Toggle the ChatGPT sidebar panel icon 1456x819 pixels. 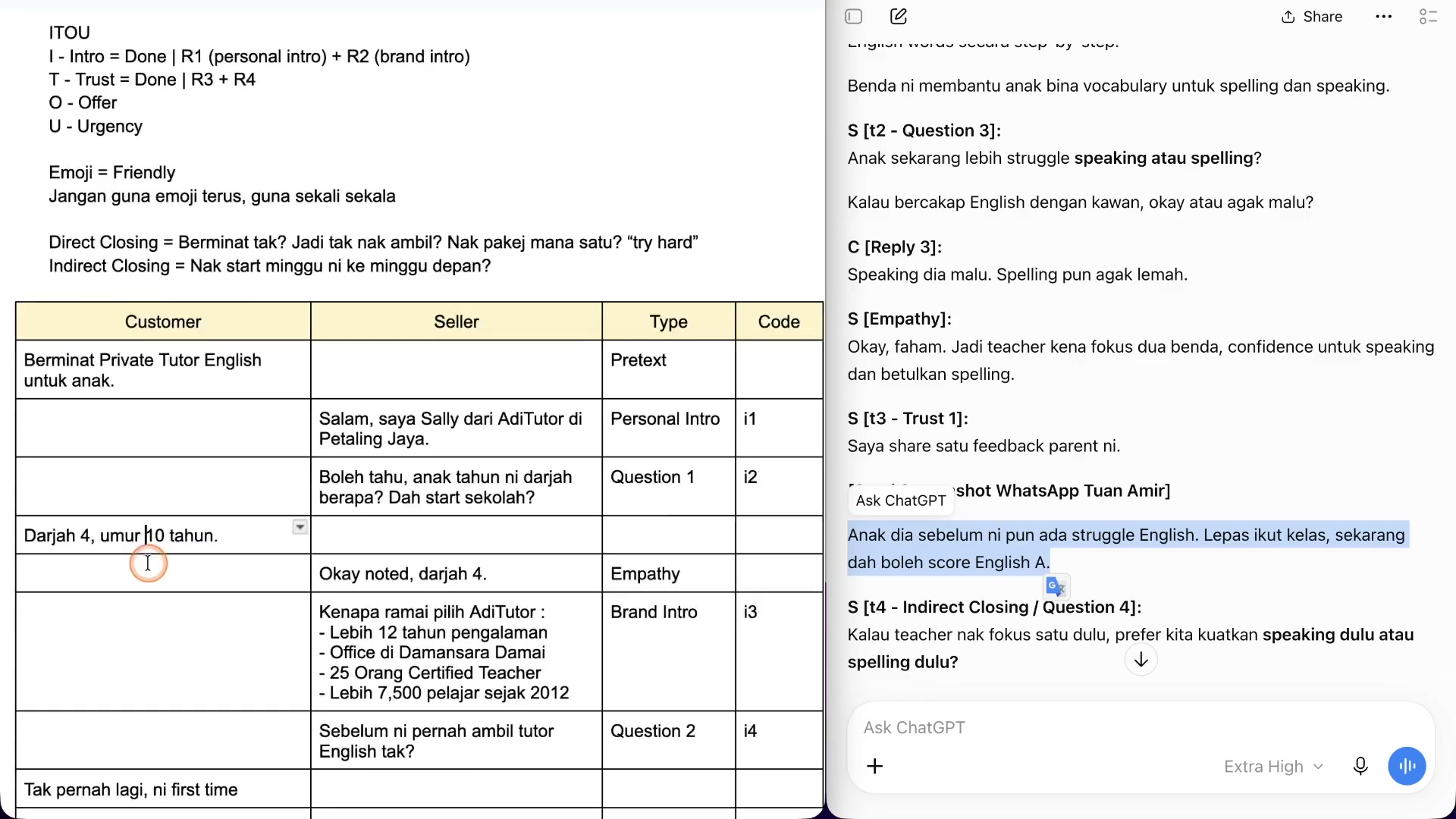[854, 17]
